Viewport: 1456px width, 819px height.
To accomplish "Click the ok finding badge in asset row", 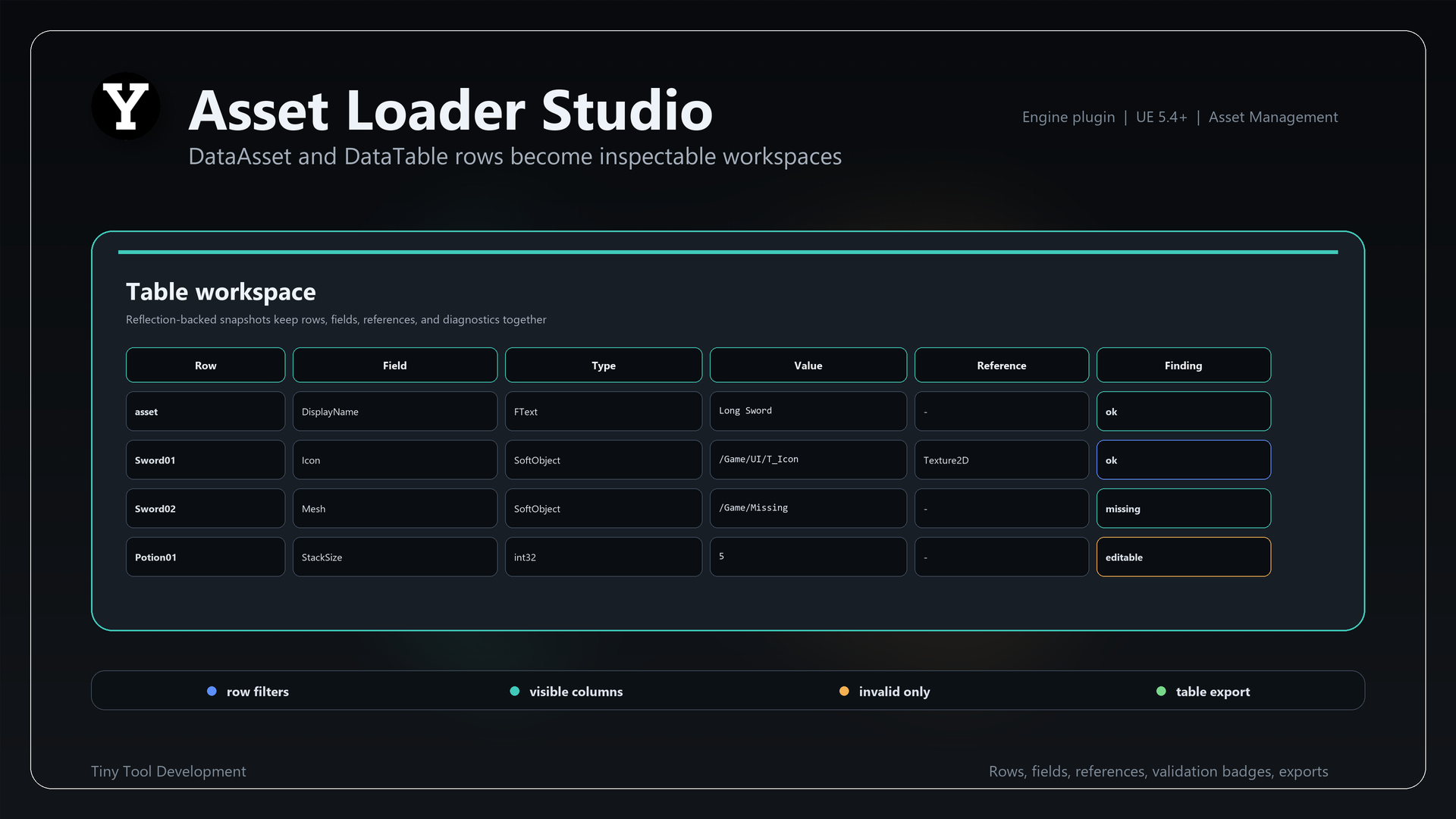I will pos(1184,411).
